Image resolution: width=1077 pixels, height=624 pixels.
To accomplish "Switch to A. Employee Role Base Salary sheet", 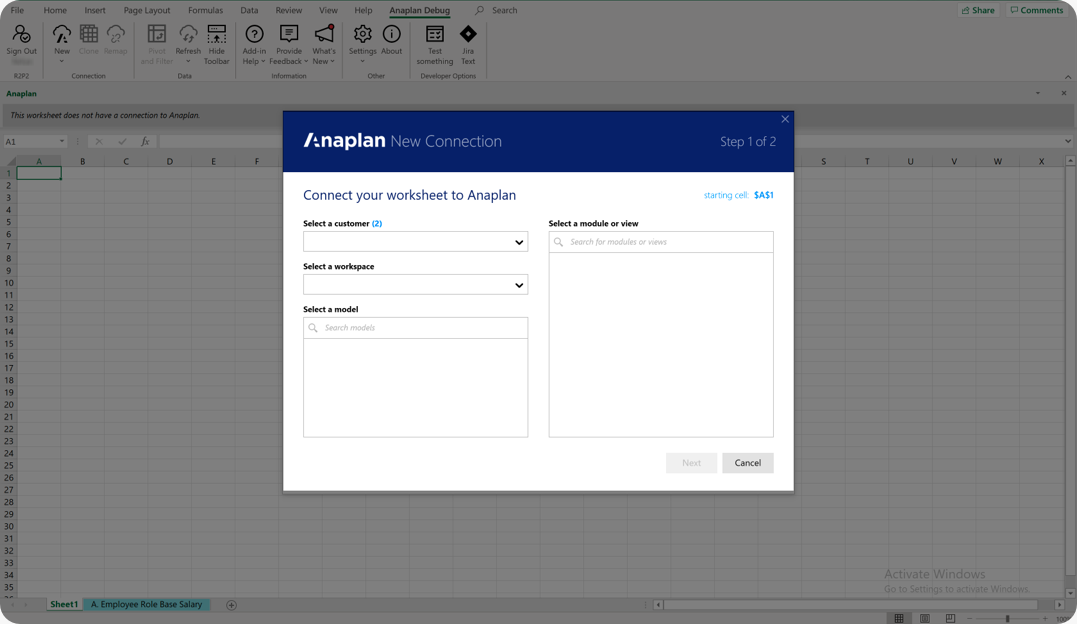I will (146, 605).
